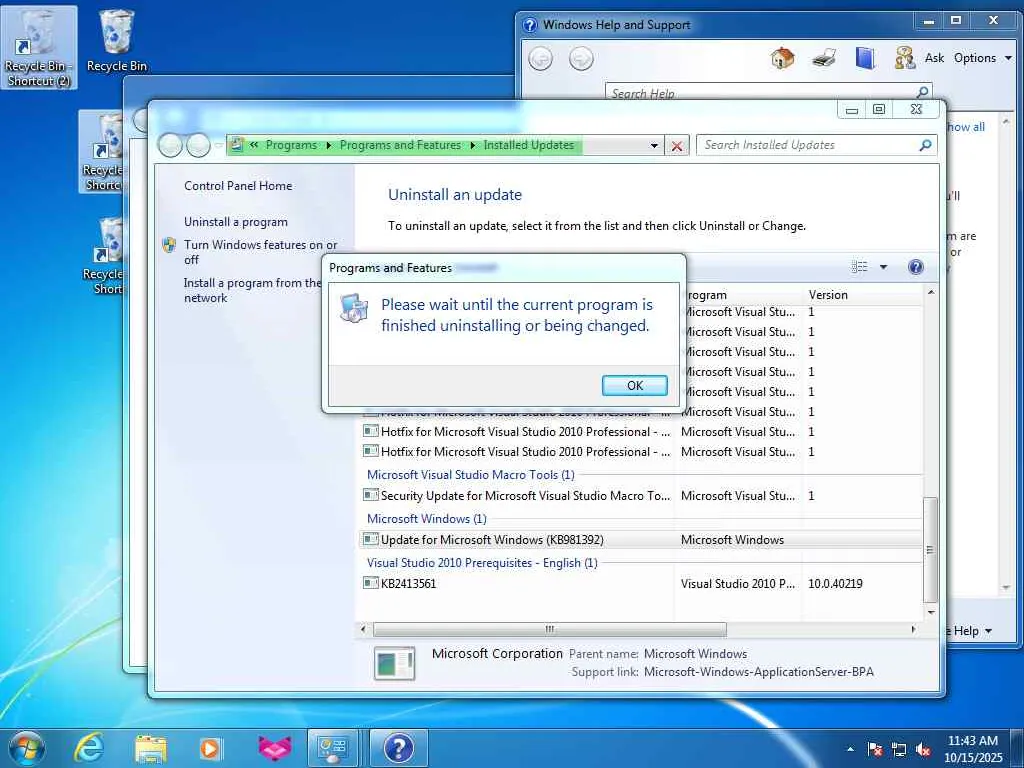Expand arrow after Programs and Features breadcrumb
The width and height of the screenshot is (1024, 768).
(x=472, y=145)
